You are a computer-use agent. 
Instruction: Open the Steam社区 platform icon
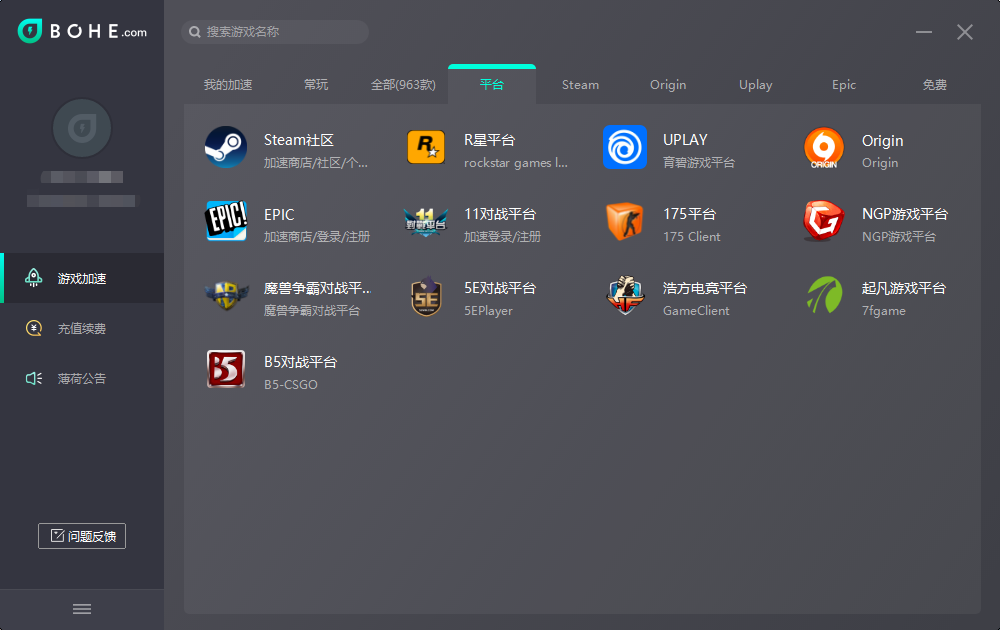pos(226,147)
